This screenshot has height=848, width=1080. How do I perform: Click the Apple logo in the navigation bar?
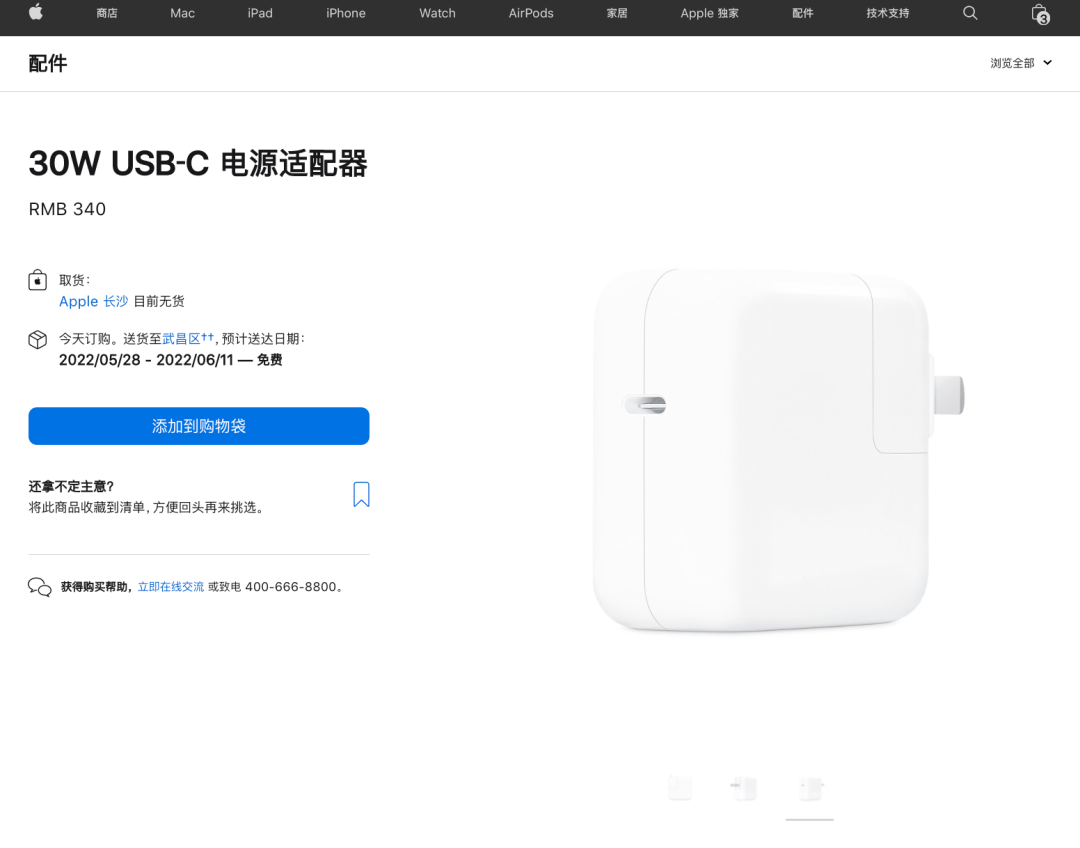36,12
